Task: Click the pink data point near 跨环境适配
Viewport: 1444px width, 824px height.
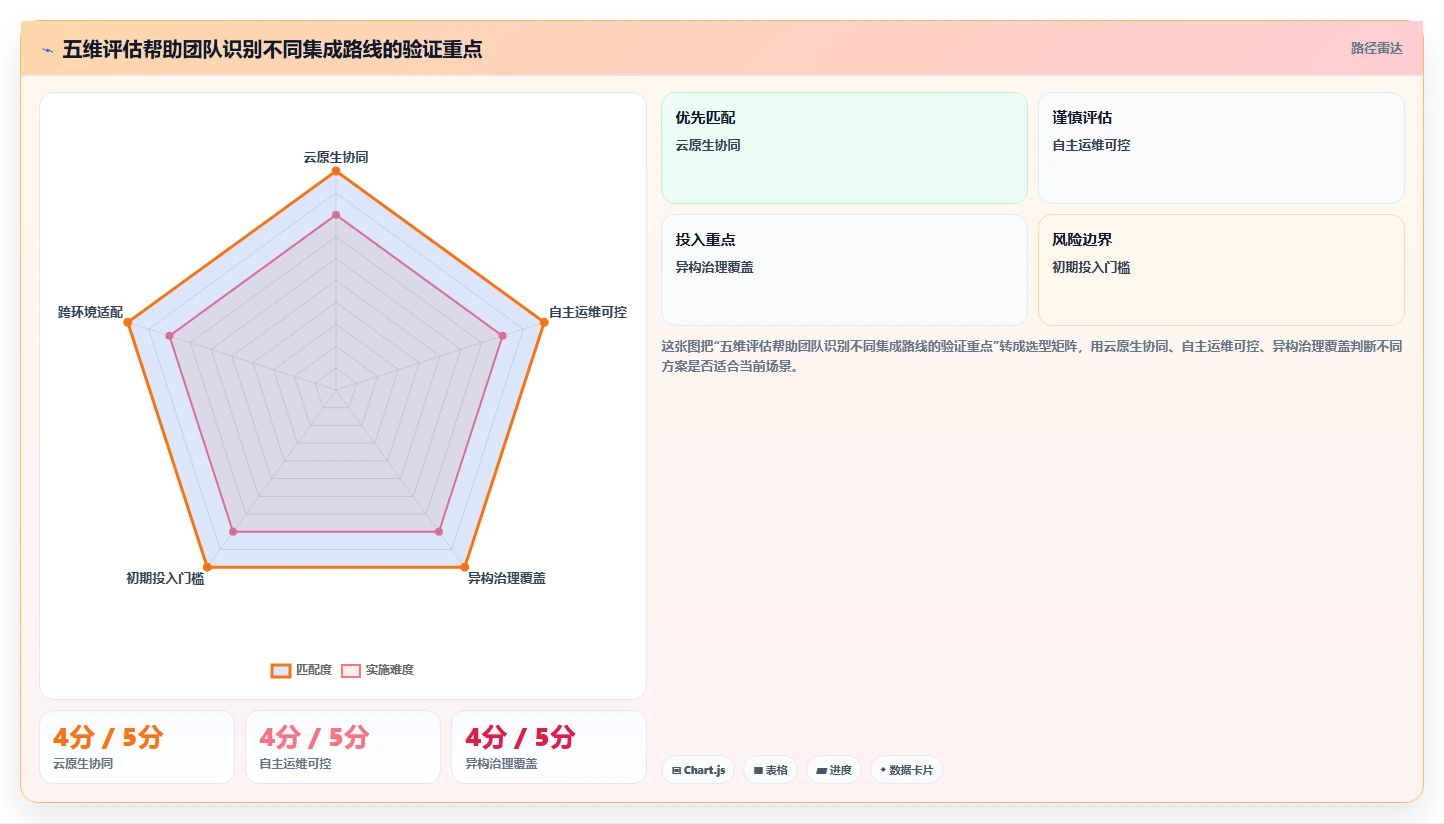Action: [170, 336]
